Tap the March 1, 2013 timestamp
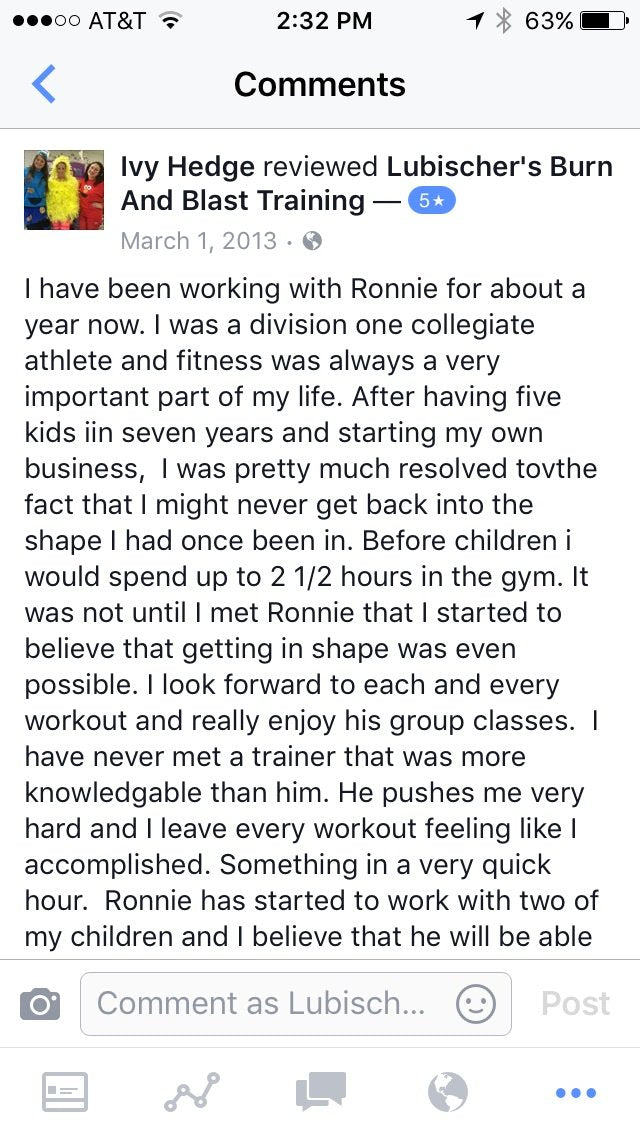The image size is (640, 1136). (198, 241)
